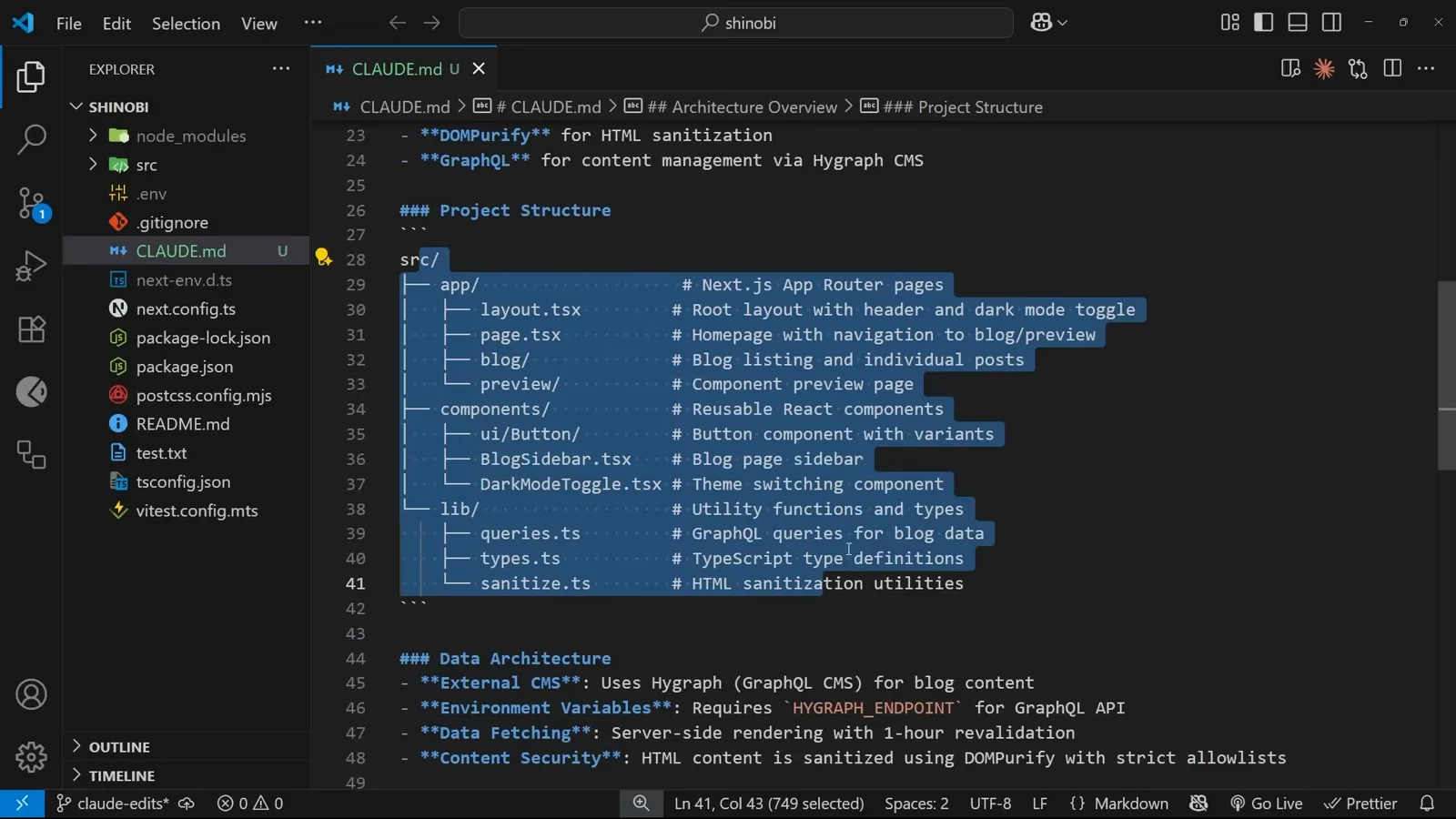Open the Selection menu
The image size is (1456, 819).
[186, 24]
